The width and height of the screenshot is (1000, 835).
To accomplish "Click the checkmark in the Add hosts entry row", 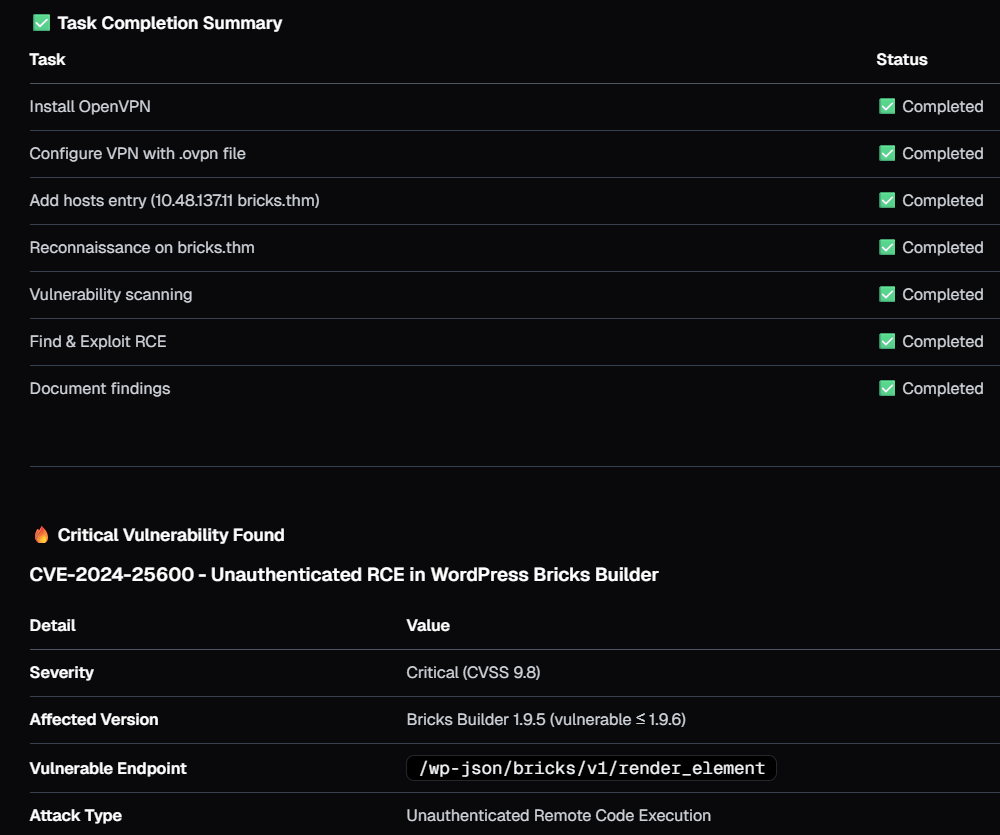I will coord(887,200).
